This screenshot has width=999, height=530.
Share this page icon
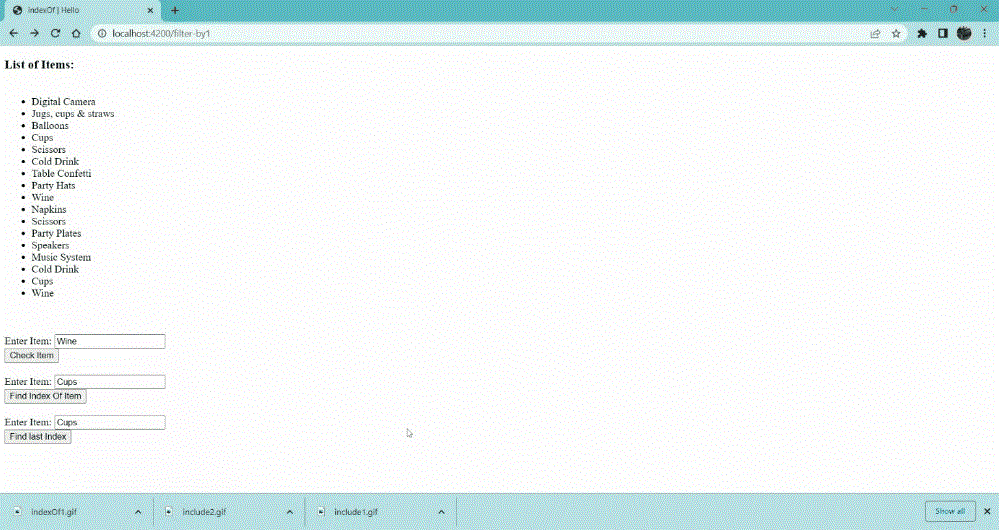click(x=875, y=33)
